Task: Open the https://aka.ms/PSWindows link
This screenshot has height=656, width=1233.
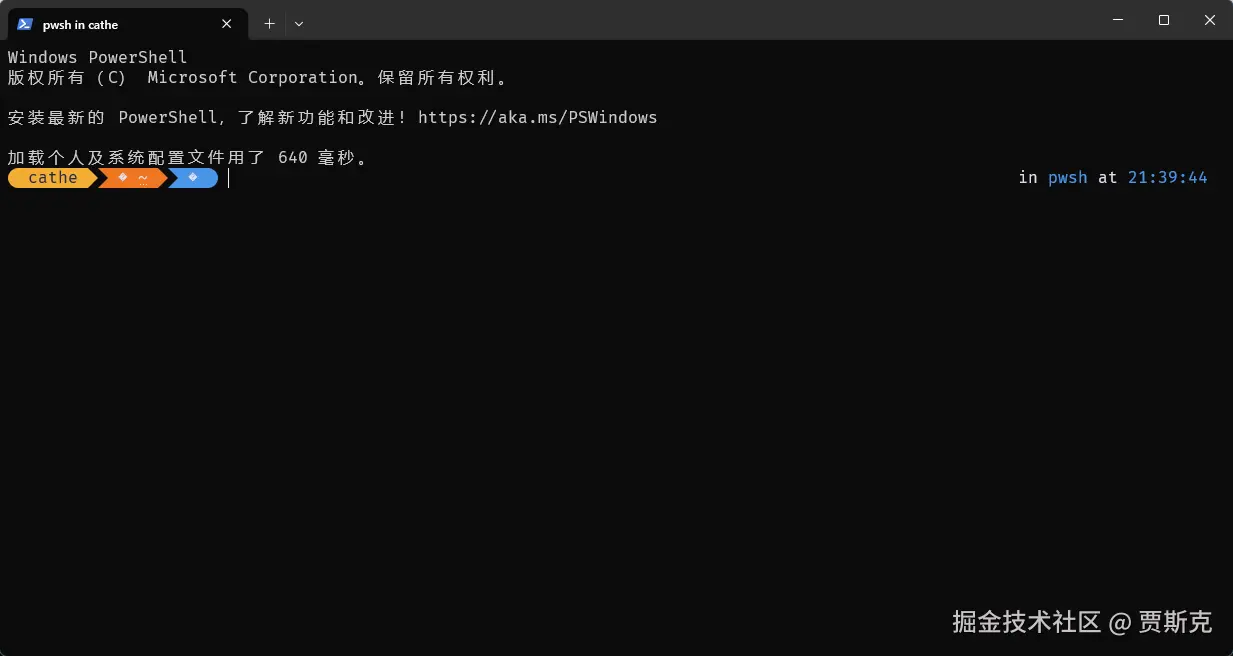Action: tap(537, 118)
